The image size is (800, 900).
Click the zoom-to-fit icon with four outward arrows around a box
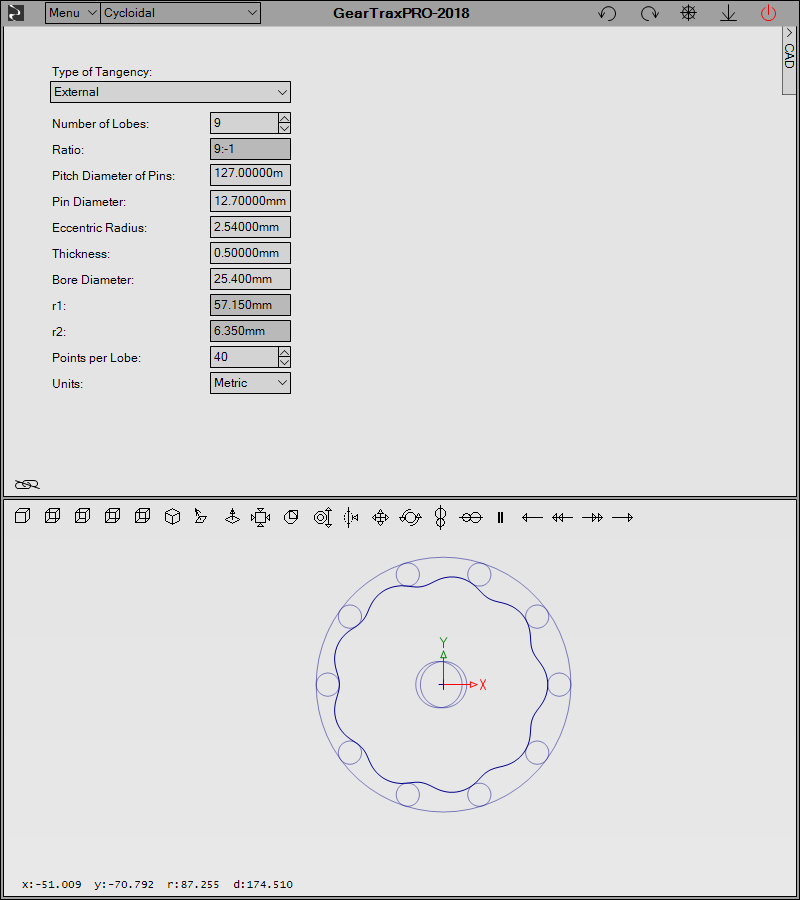tap(261, 517)
